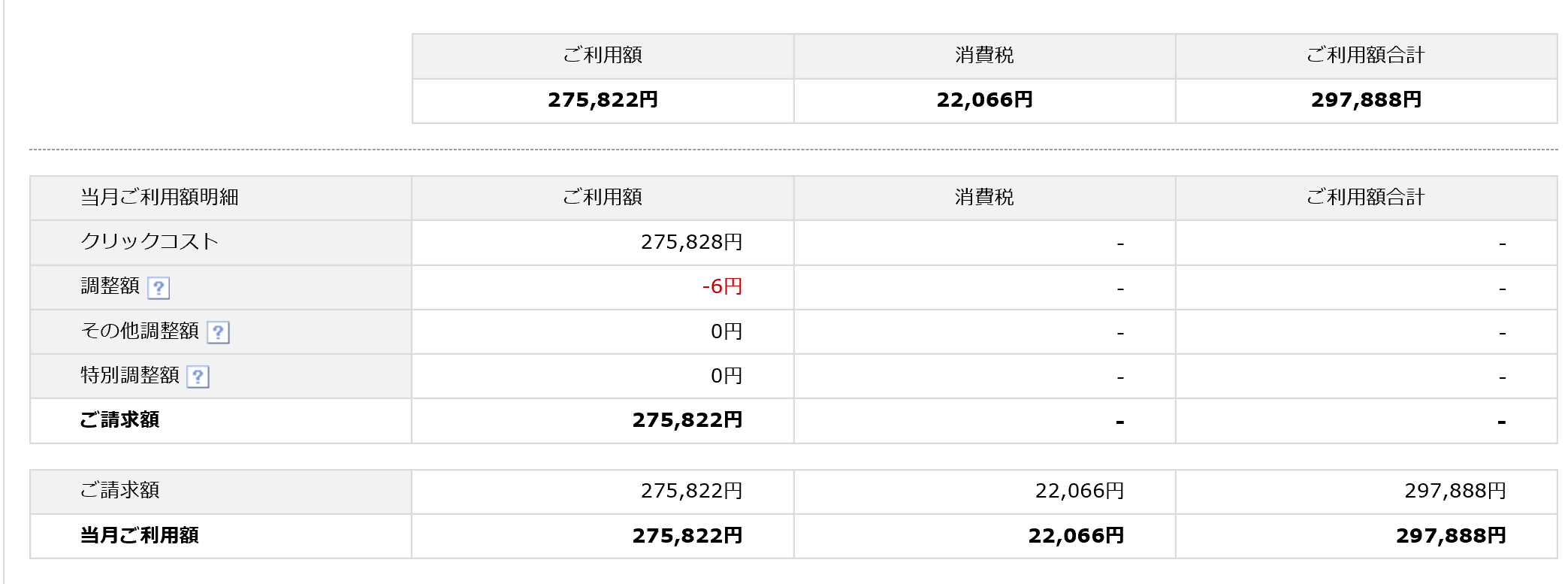Click the bold 297,888円 in bottom row
1568x584 pixels.
point(1451,536)
